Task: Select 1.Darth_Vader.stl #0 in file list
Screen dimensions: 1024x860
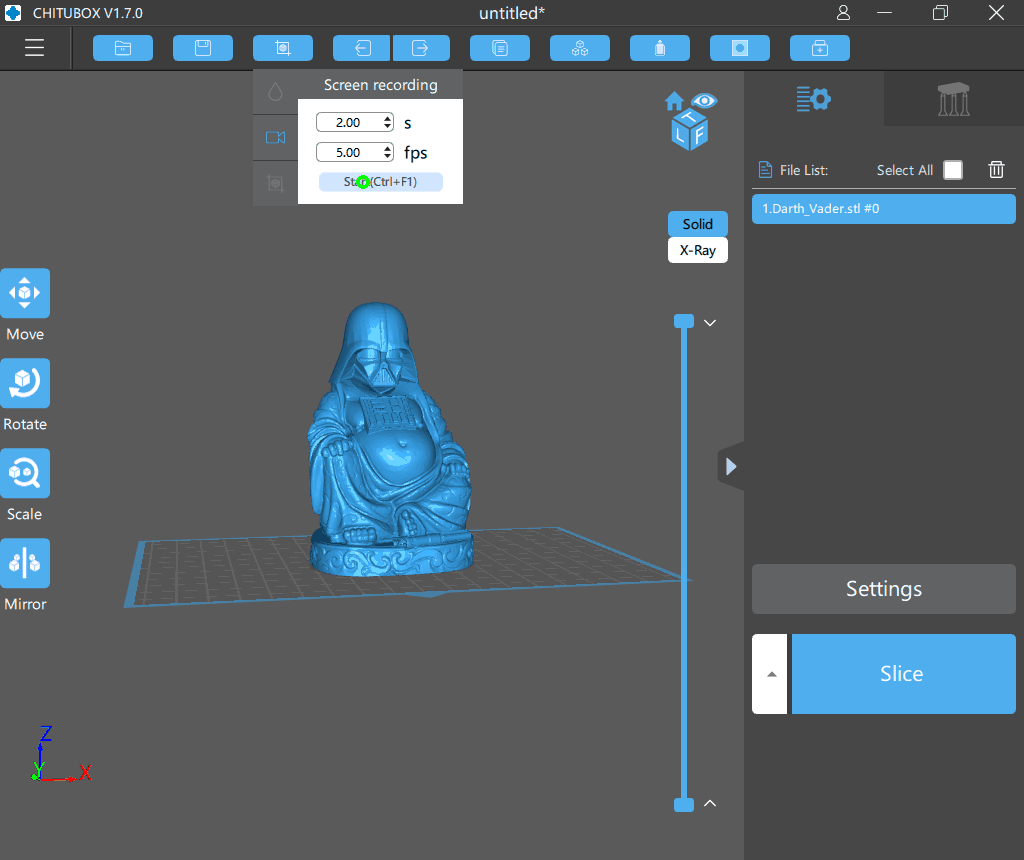Action: [x=884, y=209]
